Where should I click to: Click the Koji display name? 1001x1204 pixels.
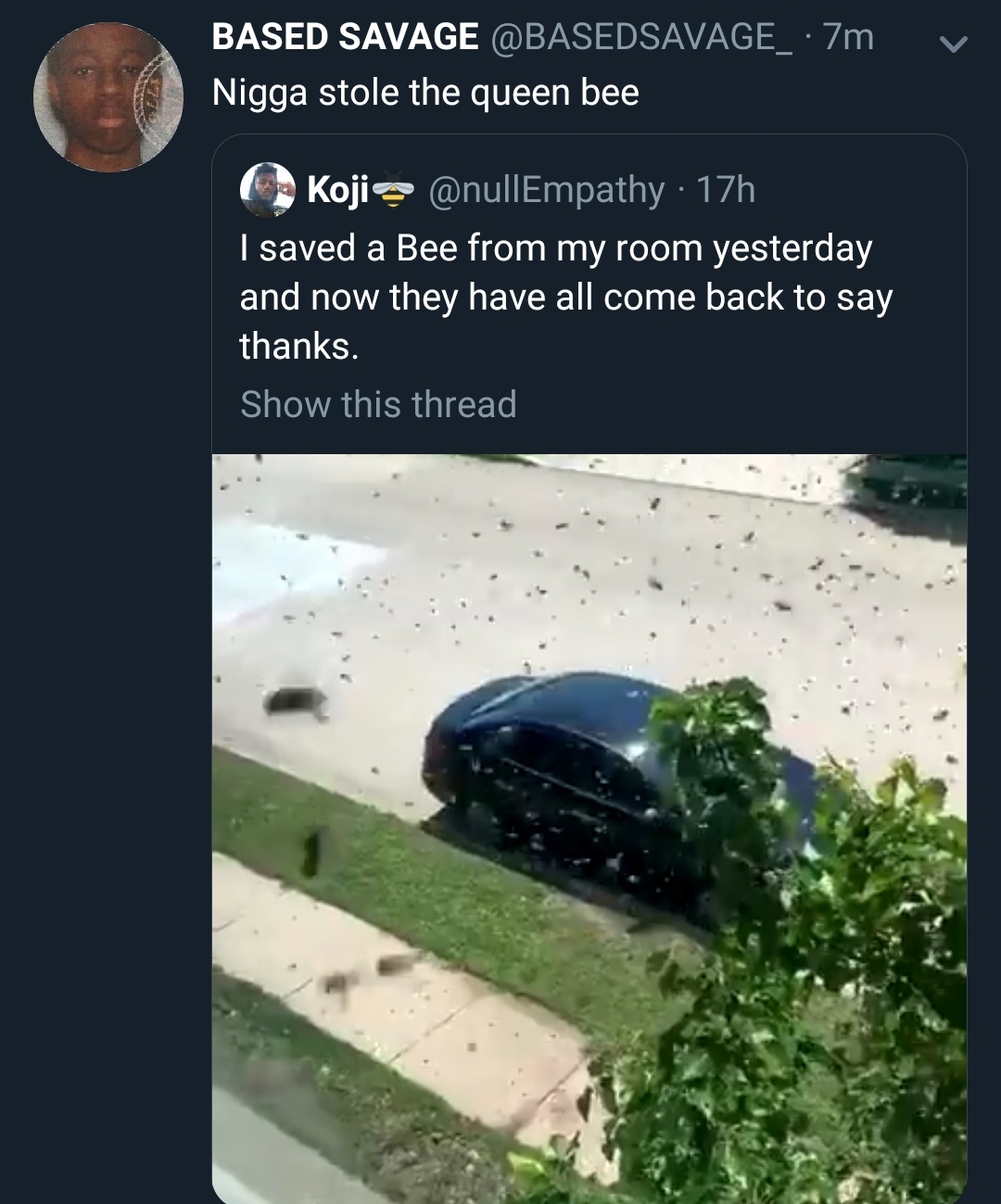coord(337,190)
